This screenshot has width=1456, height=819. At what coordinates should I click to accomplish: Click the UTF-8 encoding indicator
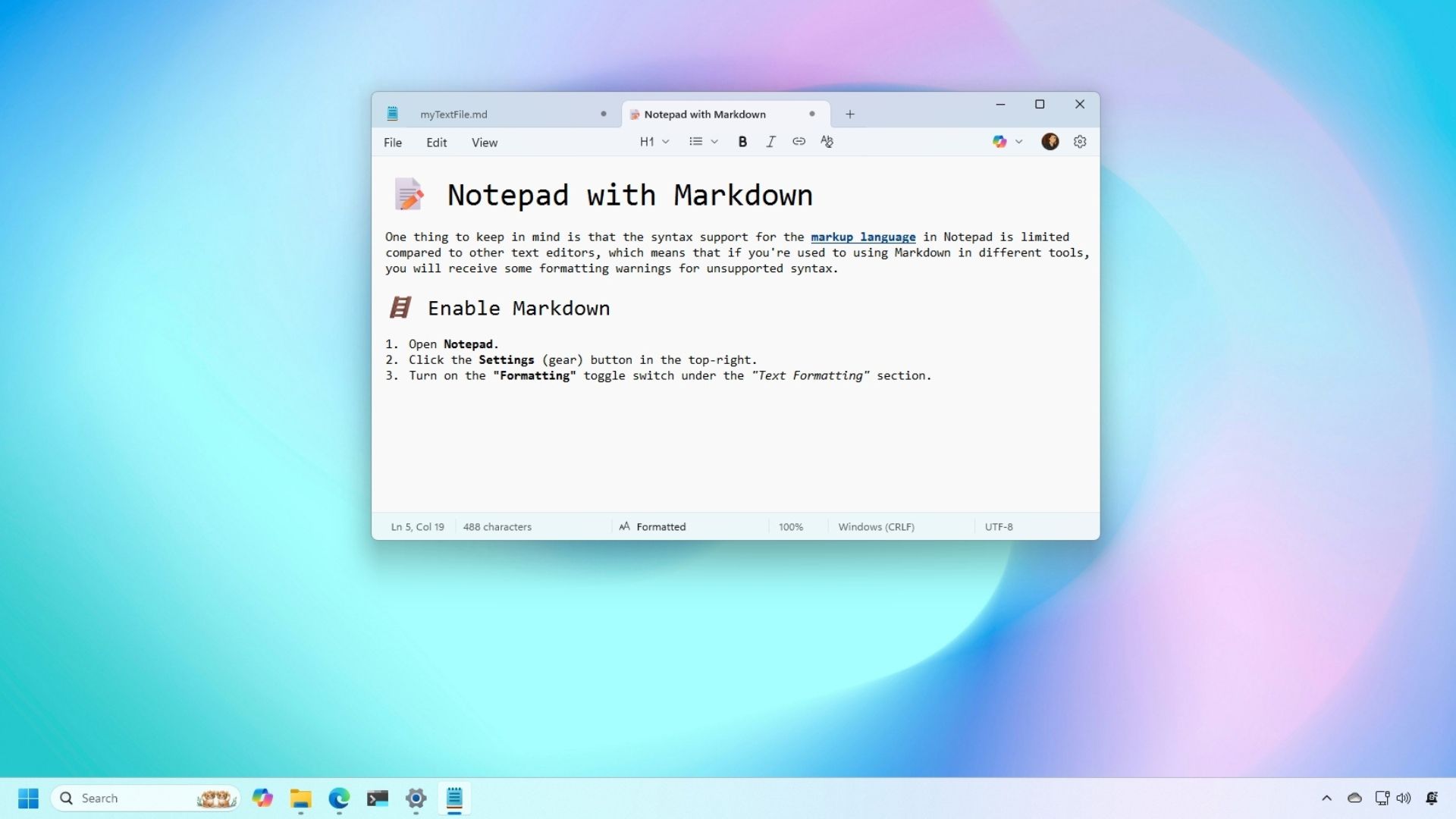[999, 527]
